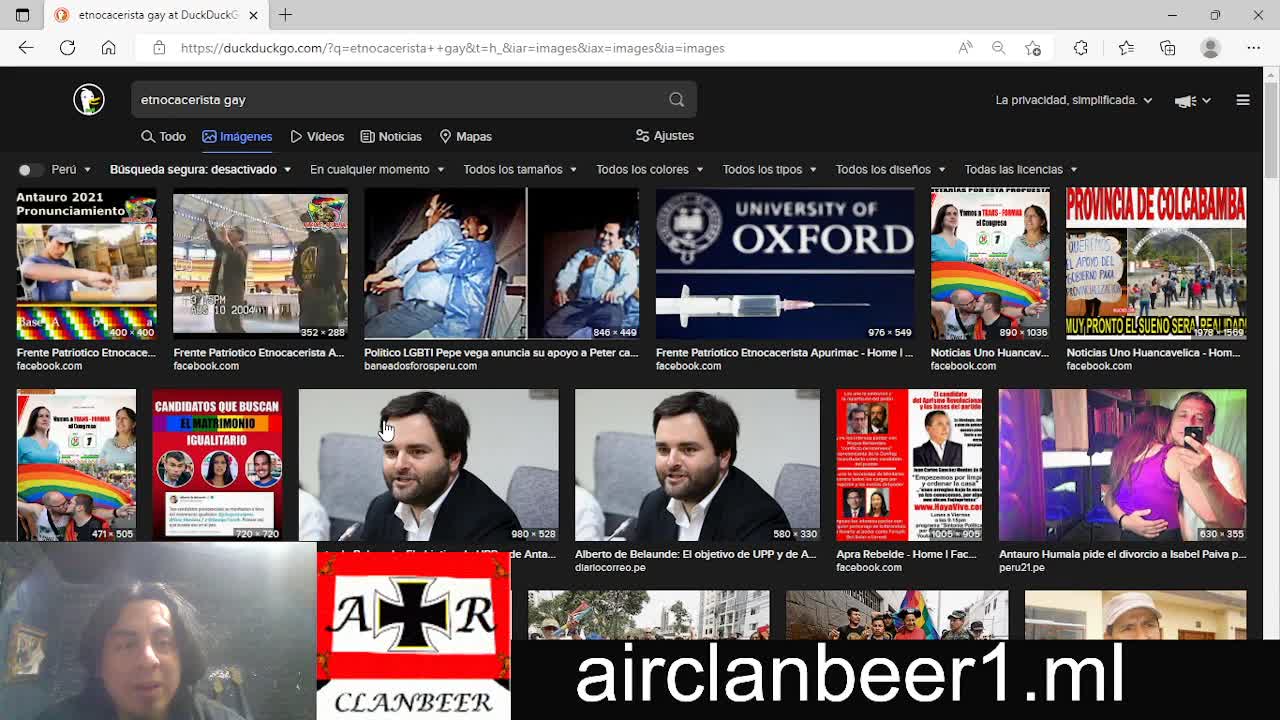Click Noticias Uno Huancavelica - Hom... title
1280x720 pixels.
pyautogui.click(x=1153, y=352)
